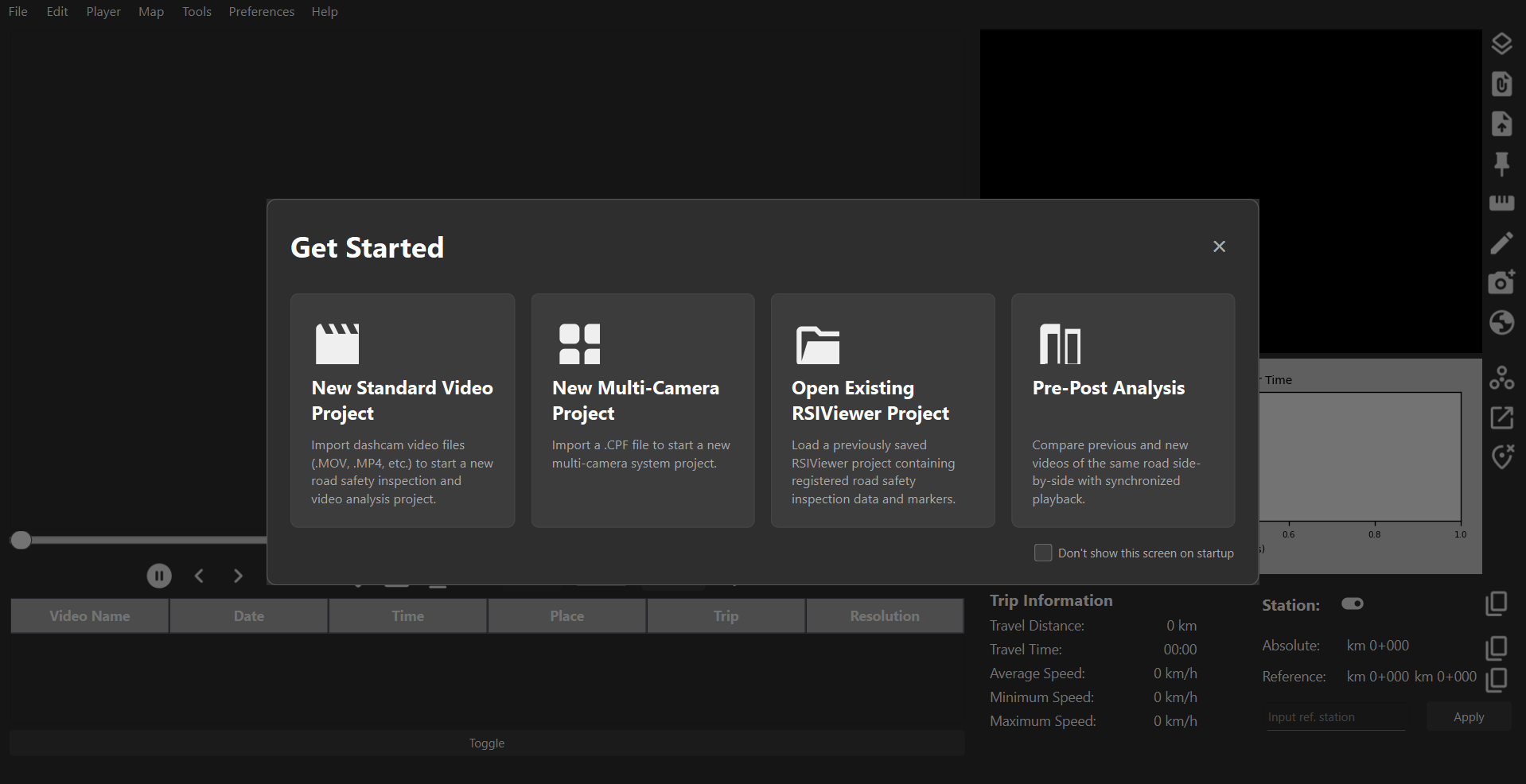Image resolution: width=1526 pixels, height=784 pixels.
Task: Copy the Reference station value
Action: 1496,679
